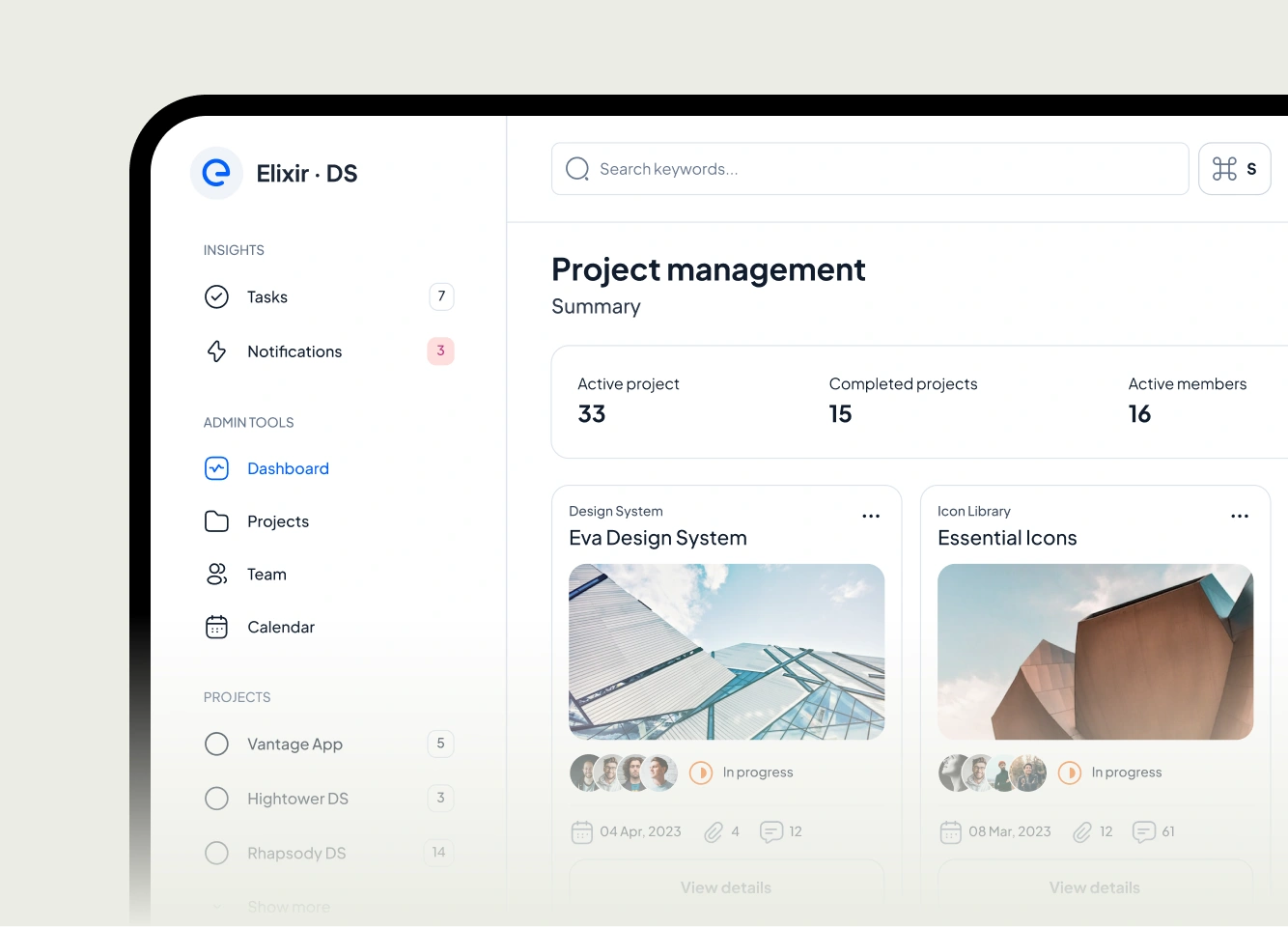
Task: Click the Eva Design System building thumbnail
Action: point(726,652)
